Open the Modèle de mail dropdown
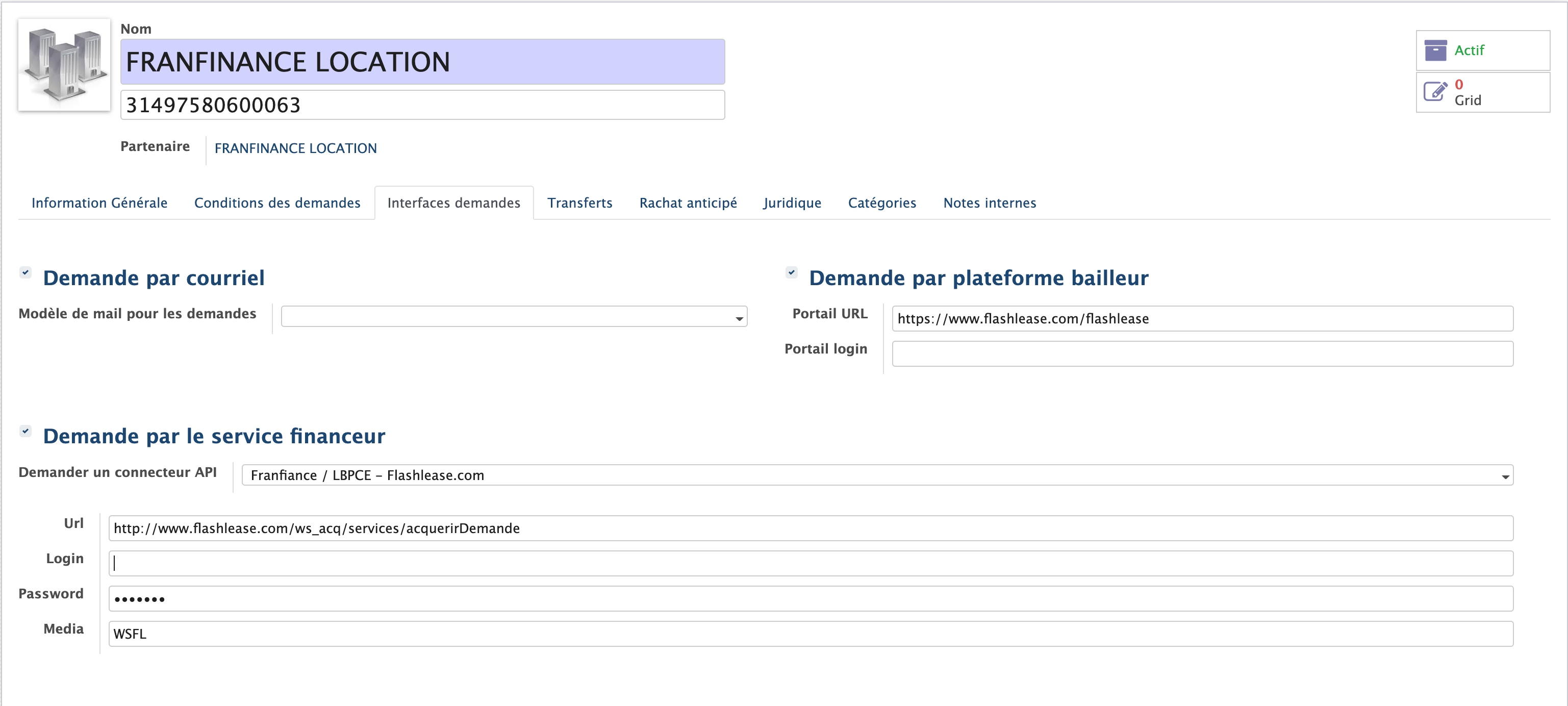Screen dimensions: 1568x706 coord(514,317)
